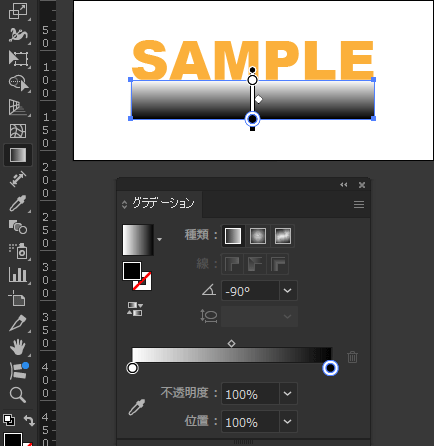Screen dimensions: 434x446
Task: Apply the gradient within the stroke
Action: pos(232,264)
